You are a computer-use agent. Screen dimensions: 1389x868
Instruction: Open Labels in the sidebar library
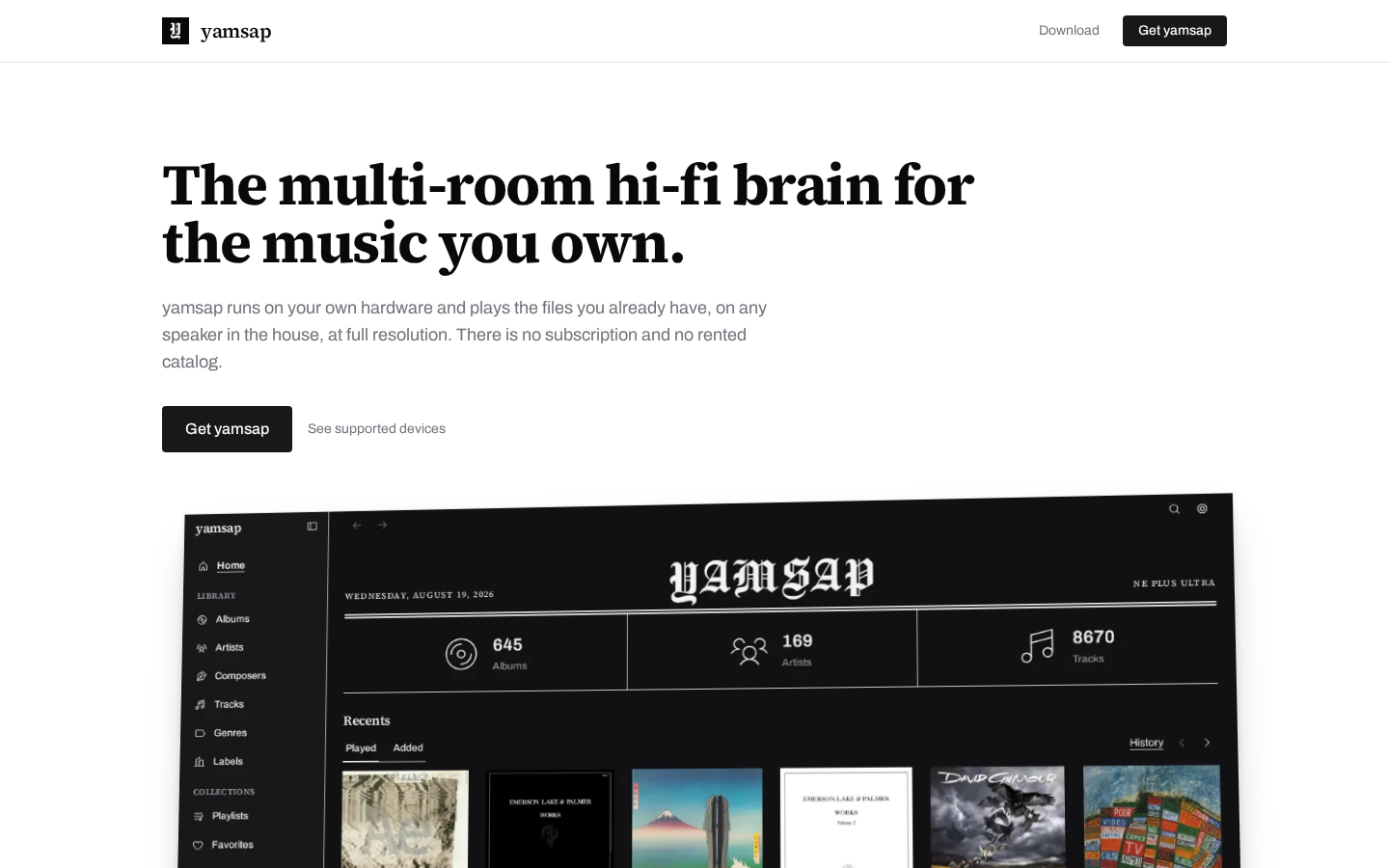pos(228,762)
